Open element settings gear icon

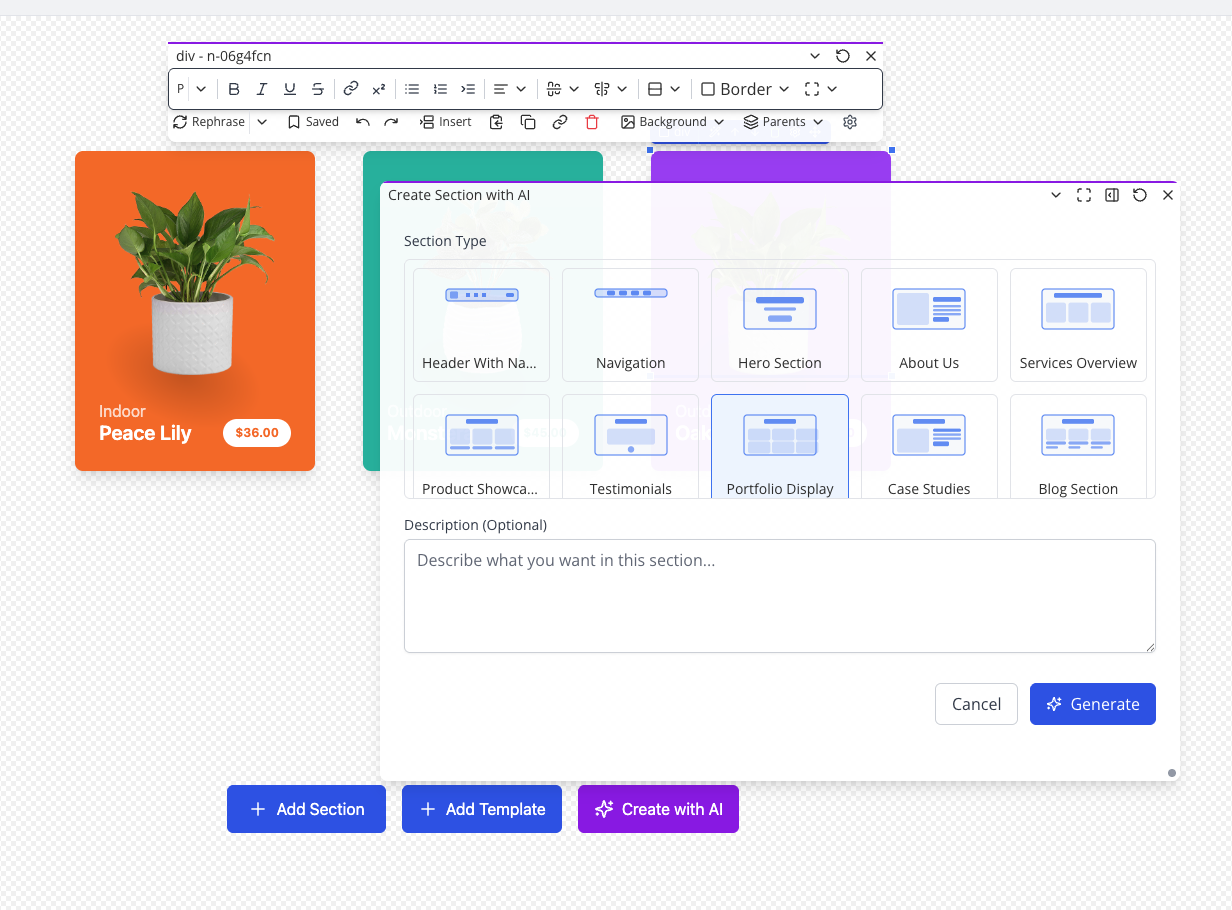click(x=850, y=122)
